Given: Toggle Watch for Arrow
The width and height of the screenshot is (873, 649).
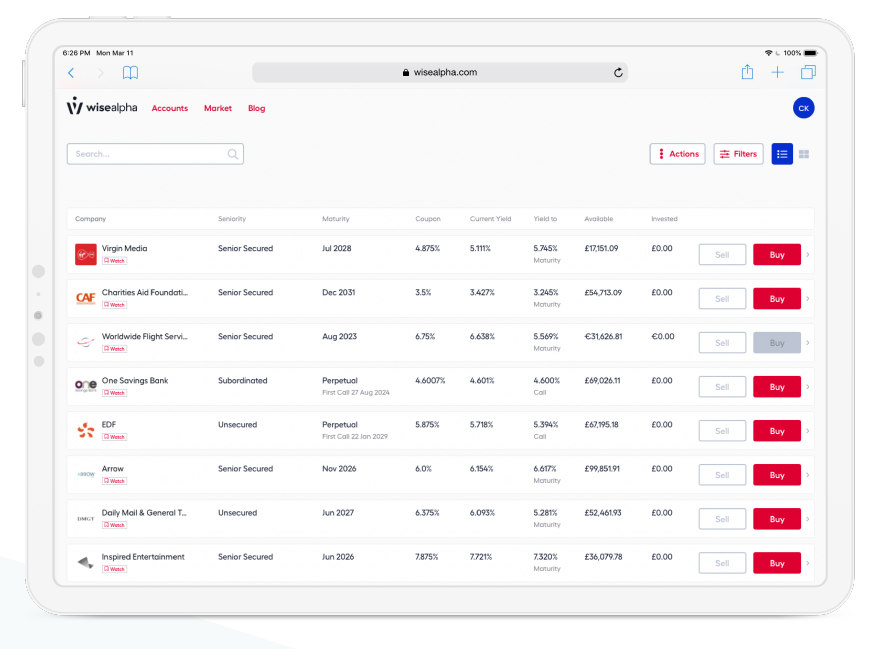Looking at the screenshot, I should click(114, 480).
